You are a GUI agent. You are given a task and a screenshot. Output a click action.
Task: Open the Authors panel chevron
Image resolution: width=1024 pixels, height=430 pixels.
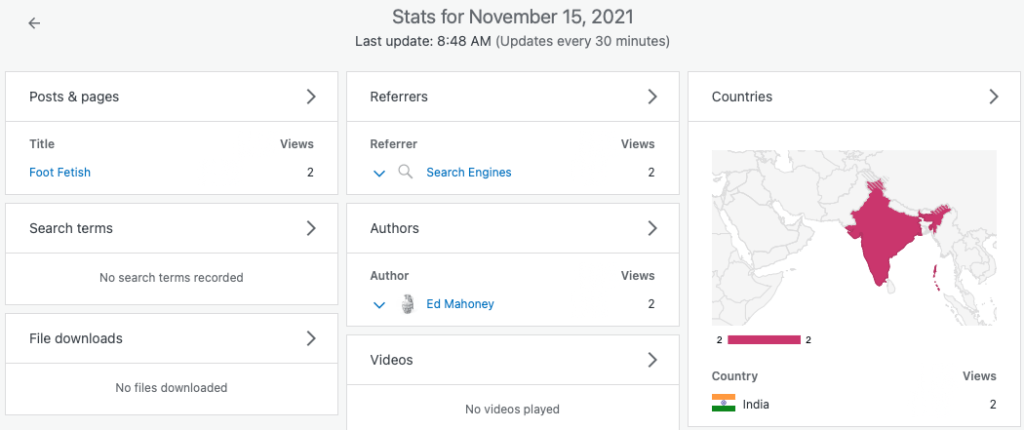coord(652,228)
